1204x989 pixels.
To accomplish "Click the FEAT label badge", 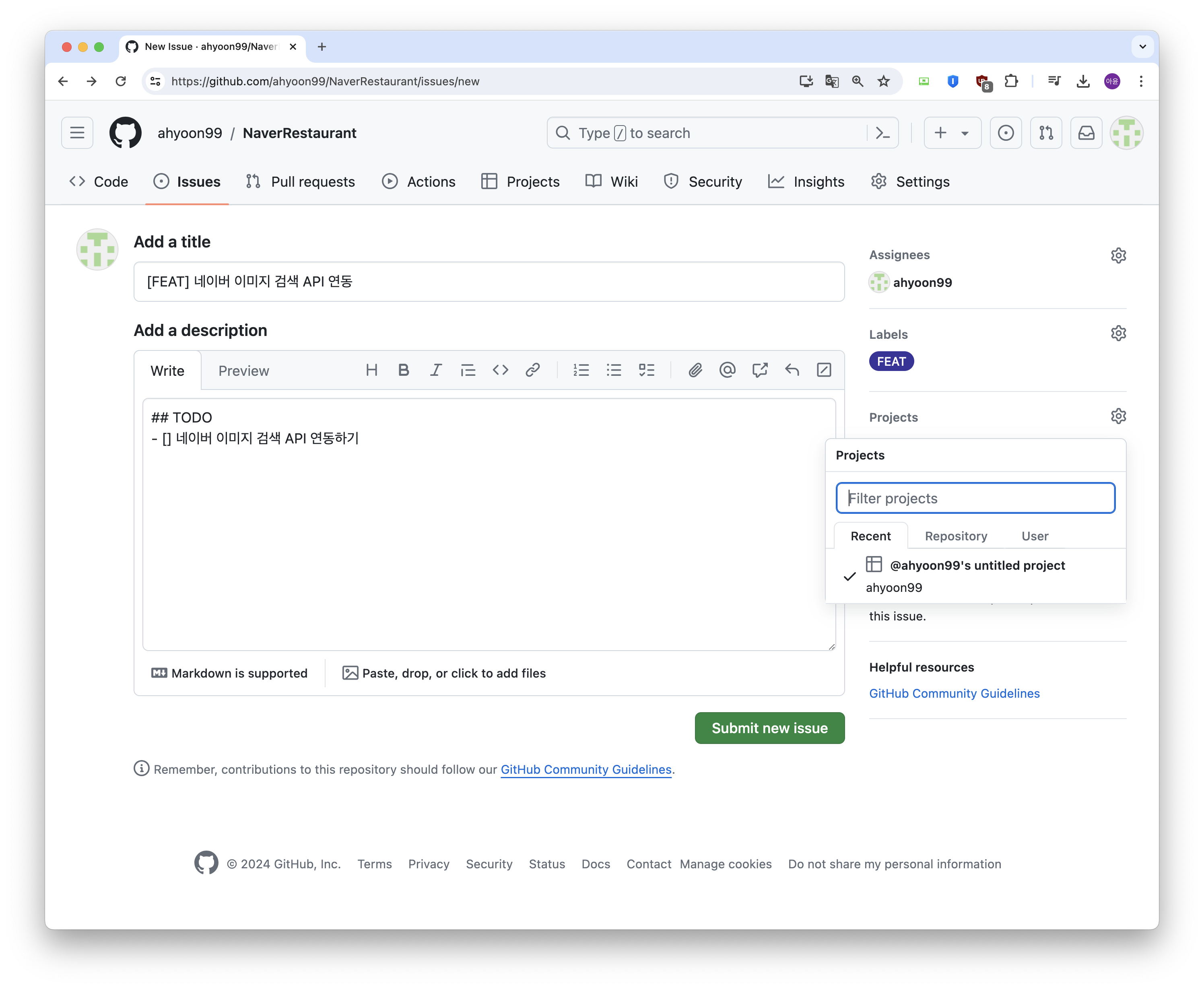I will pos(891,362).
